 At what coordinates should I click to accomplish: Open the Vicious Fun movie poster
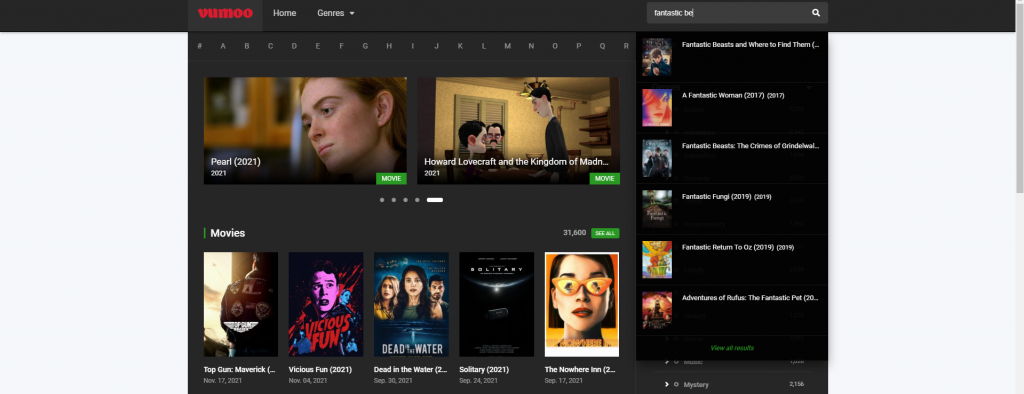click(326, 304)
